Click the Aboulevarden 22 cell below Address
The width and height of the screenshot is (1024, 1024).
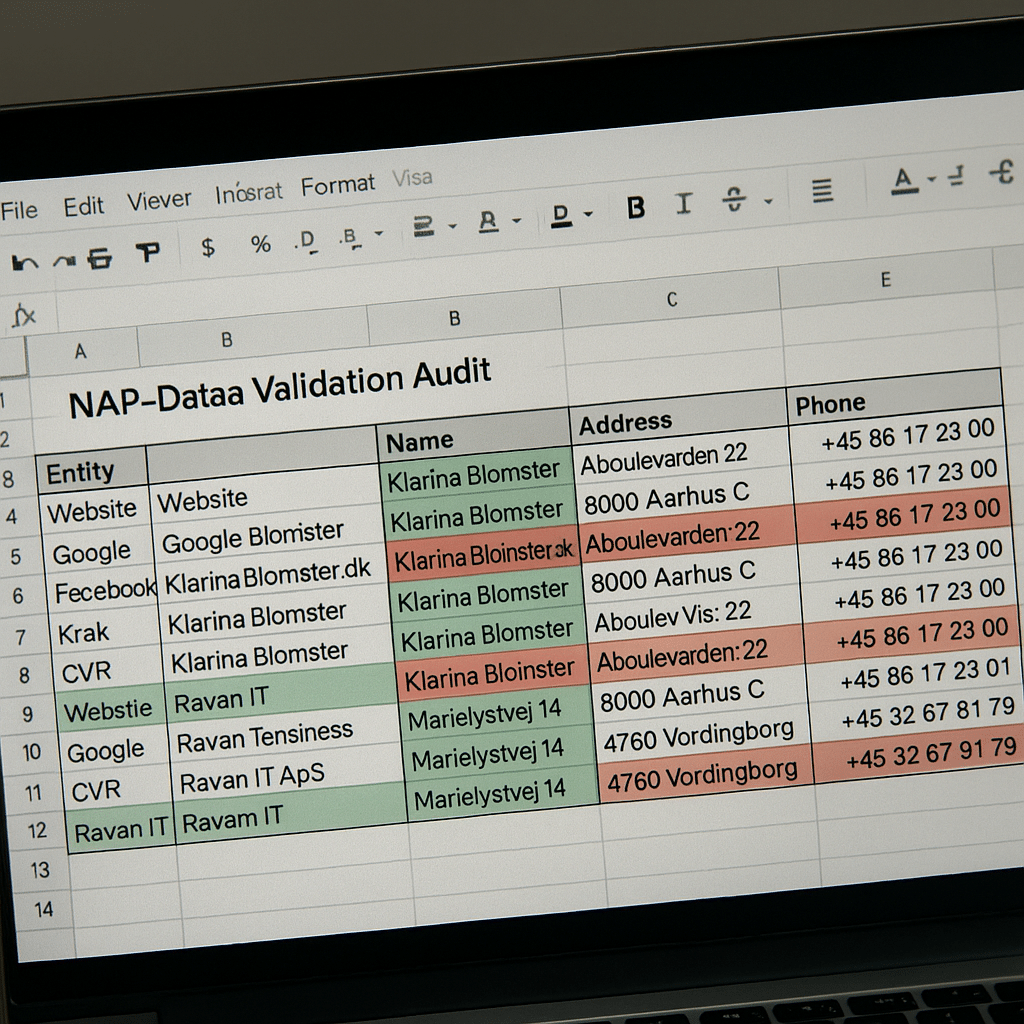[x=679, y=457]
